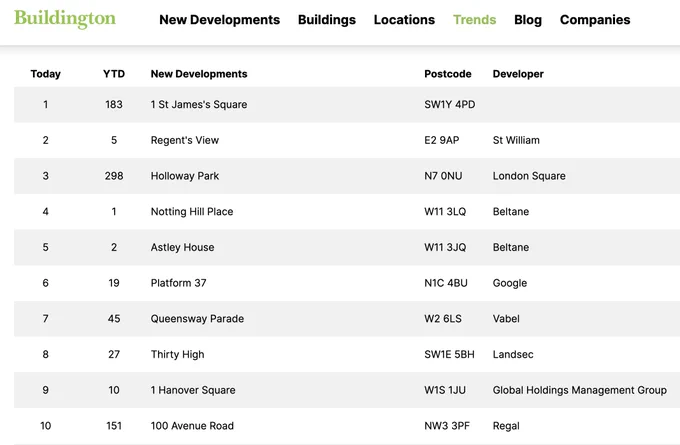Click developer Google
This screenshot has width=680, height=445.
pos(510,283)
